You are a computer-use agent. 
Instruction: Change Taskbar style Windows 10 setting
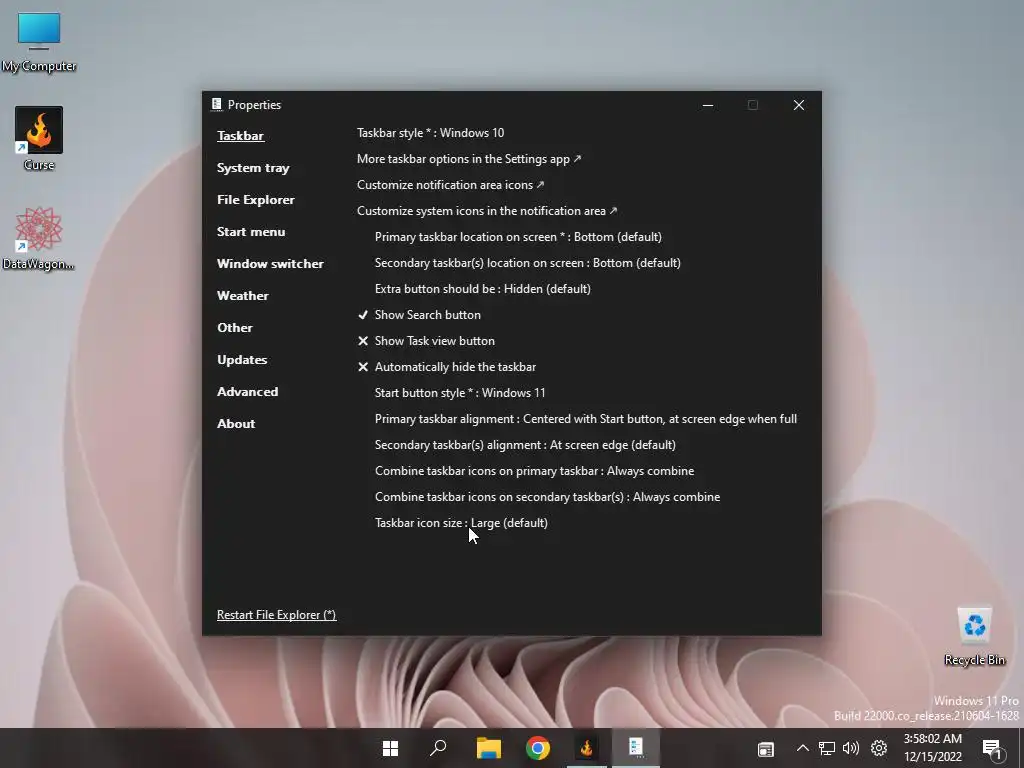pyautogui.click(x=430, y=133)
